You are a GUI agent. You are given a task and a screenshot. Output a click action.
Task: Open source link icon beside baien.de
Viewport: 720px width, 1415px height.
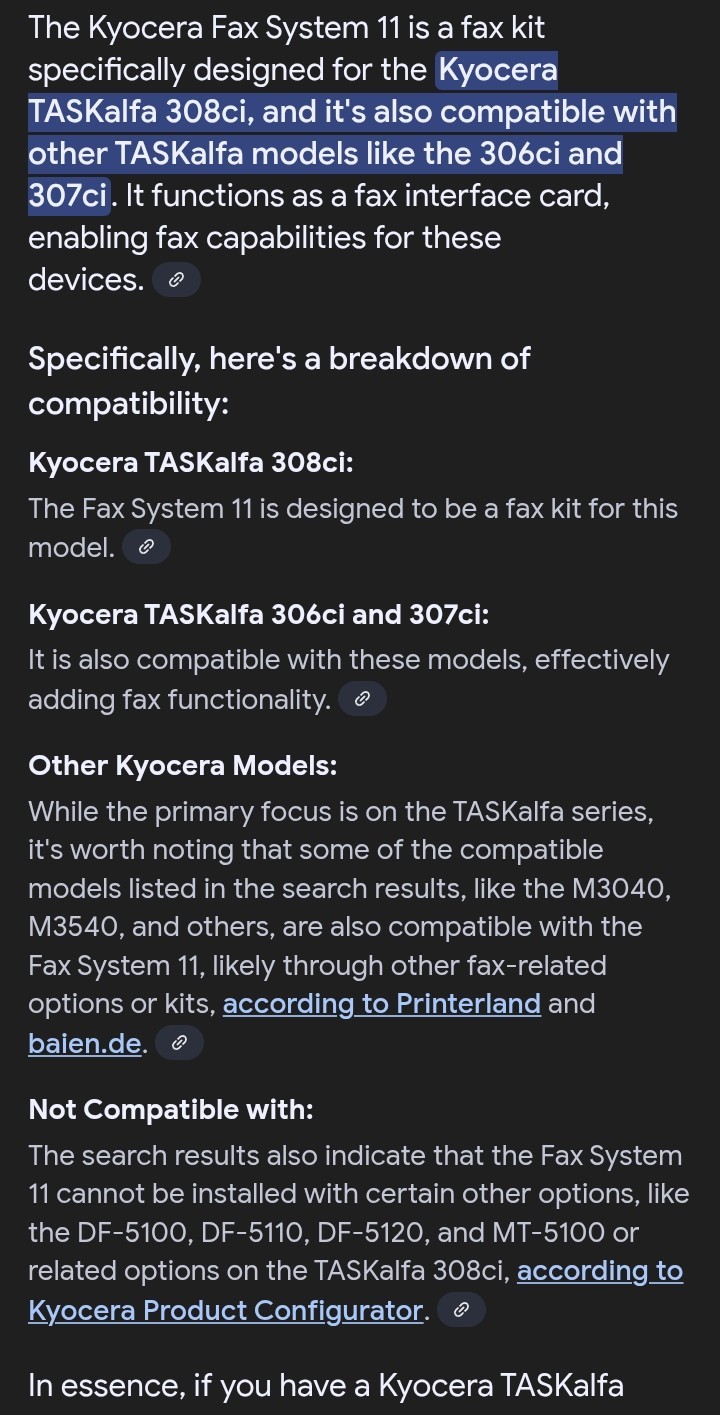[x=180, y=1043]
